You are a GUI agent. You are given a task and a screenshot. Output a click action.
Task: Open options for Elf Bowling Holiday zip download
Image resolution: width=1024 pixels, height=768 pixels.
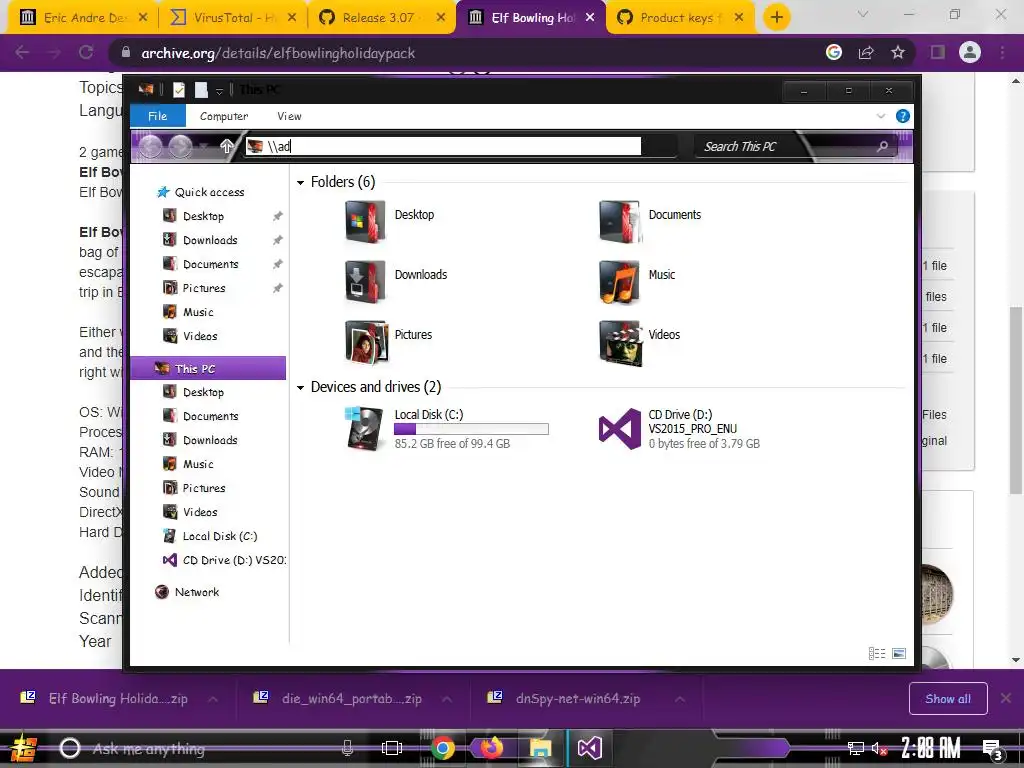[x=213, y=699]
